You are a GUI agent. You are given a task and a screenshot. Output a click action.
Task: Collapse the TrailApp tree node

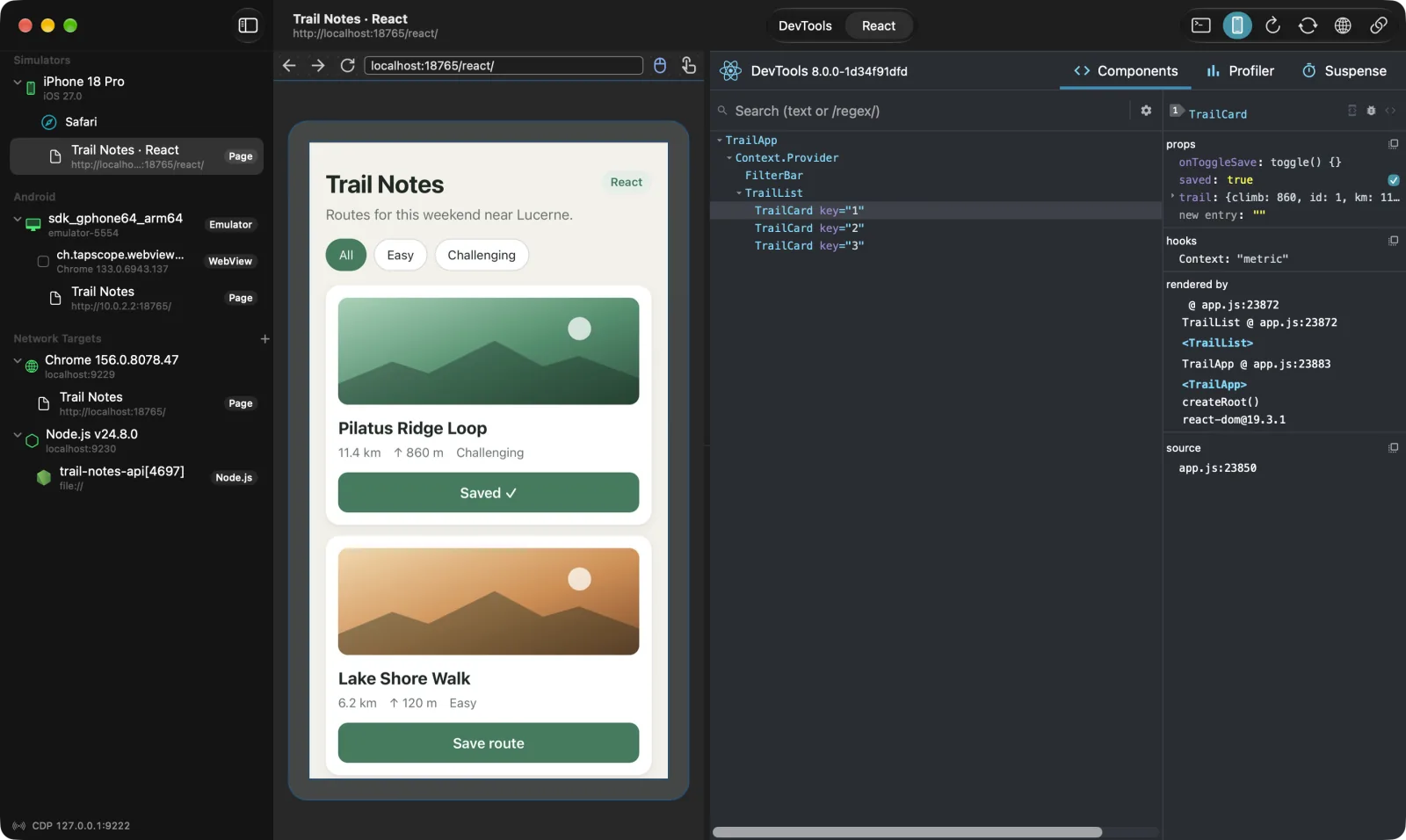720,140
